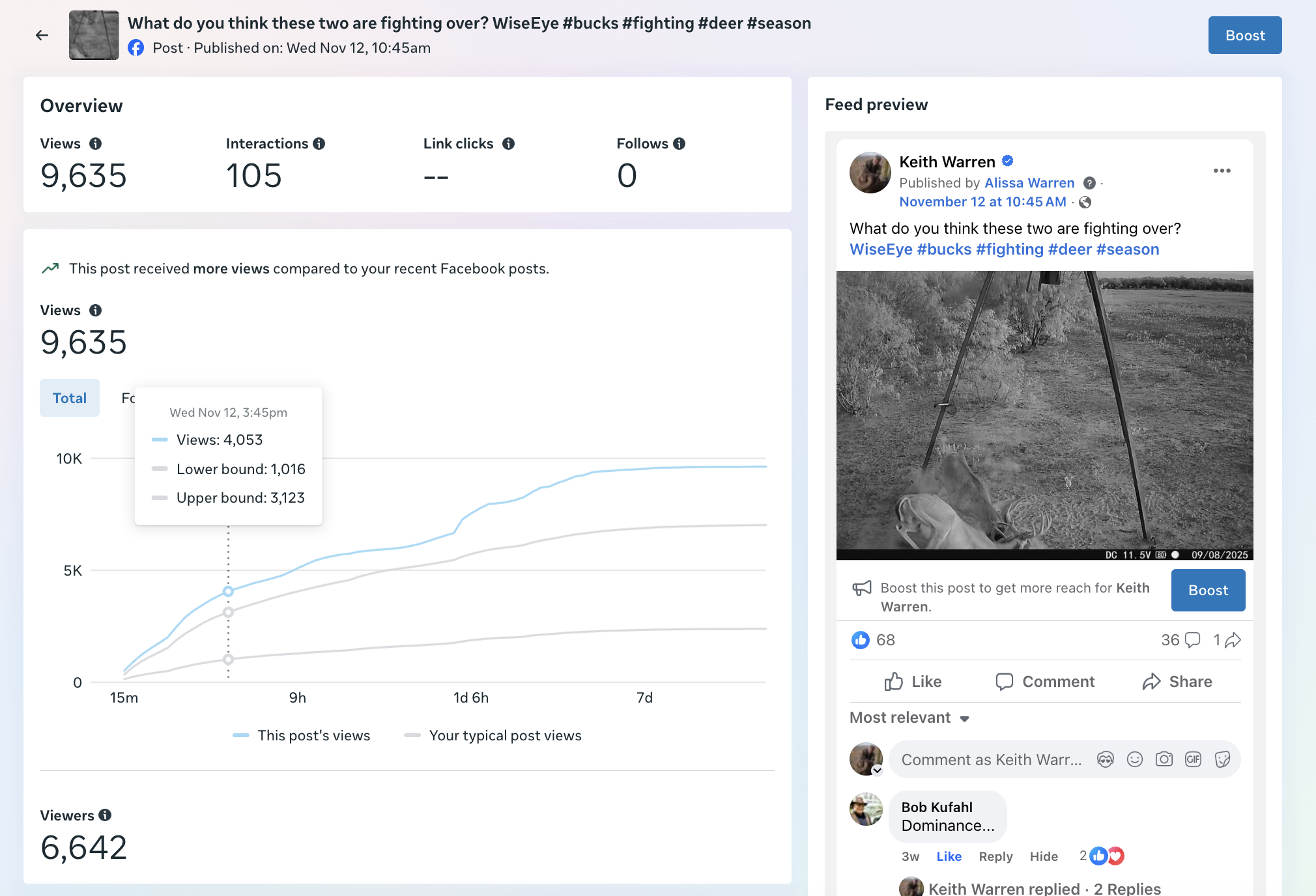
Task: Click the top-right Boost button
Action: click(1244, 35)
